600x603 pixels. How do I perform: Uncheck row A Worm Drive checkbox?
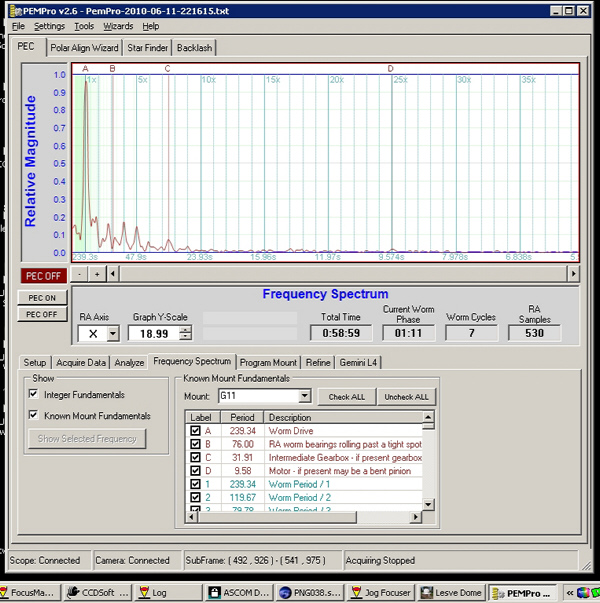click(x=195, y=431)
